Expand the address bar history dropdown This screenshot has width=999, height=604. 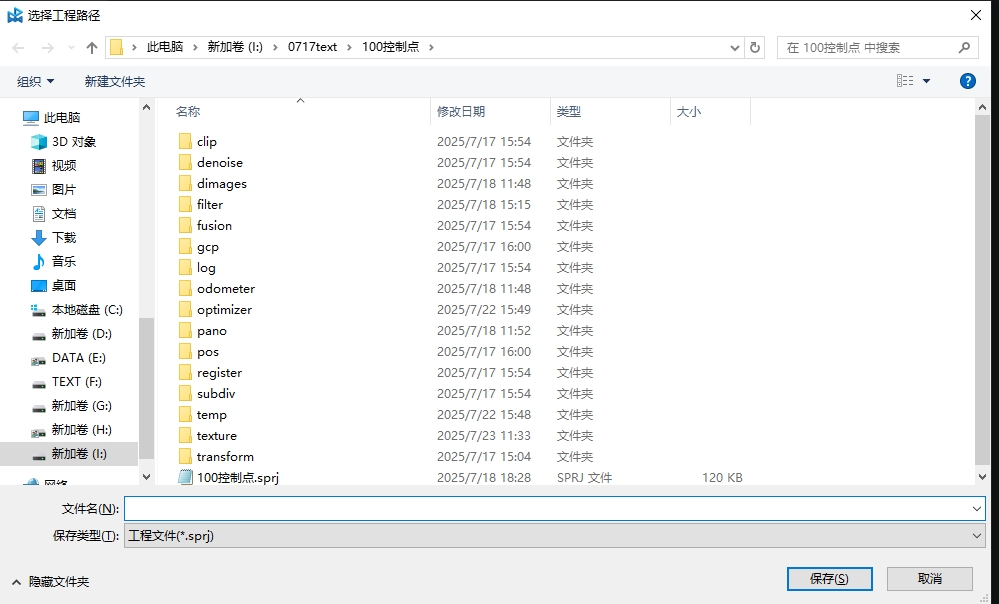pos(735,47)
